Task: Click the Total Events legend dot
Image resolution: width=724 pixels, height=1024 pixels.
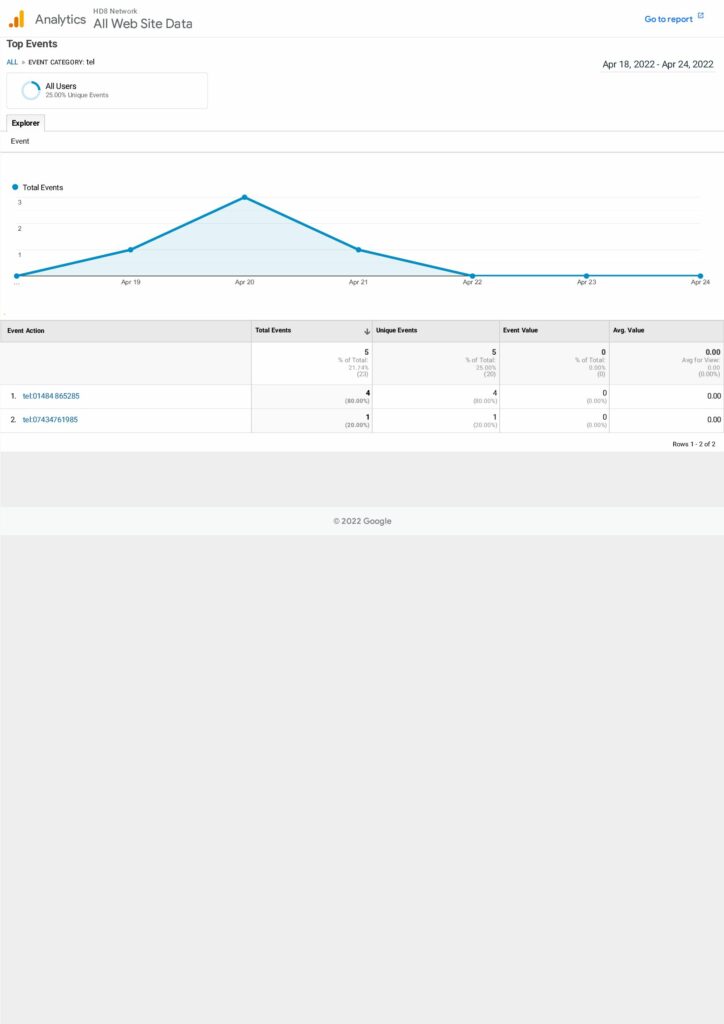Action: click(x=15, y=187)
